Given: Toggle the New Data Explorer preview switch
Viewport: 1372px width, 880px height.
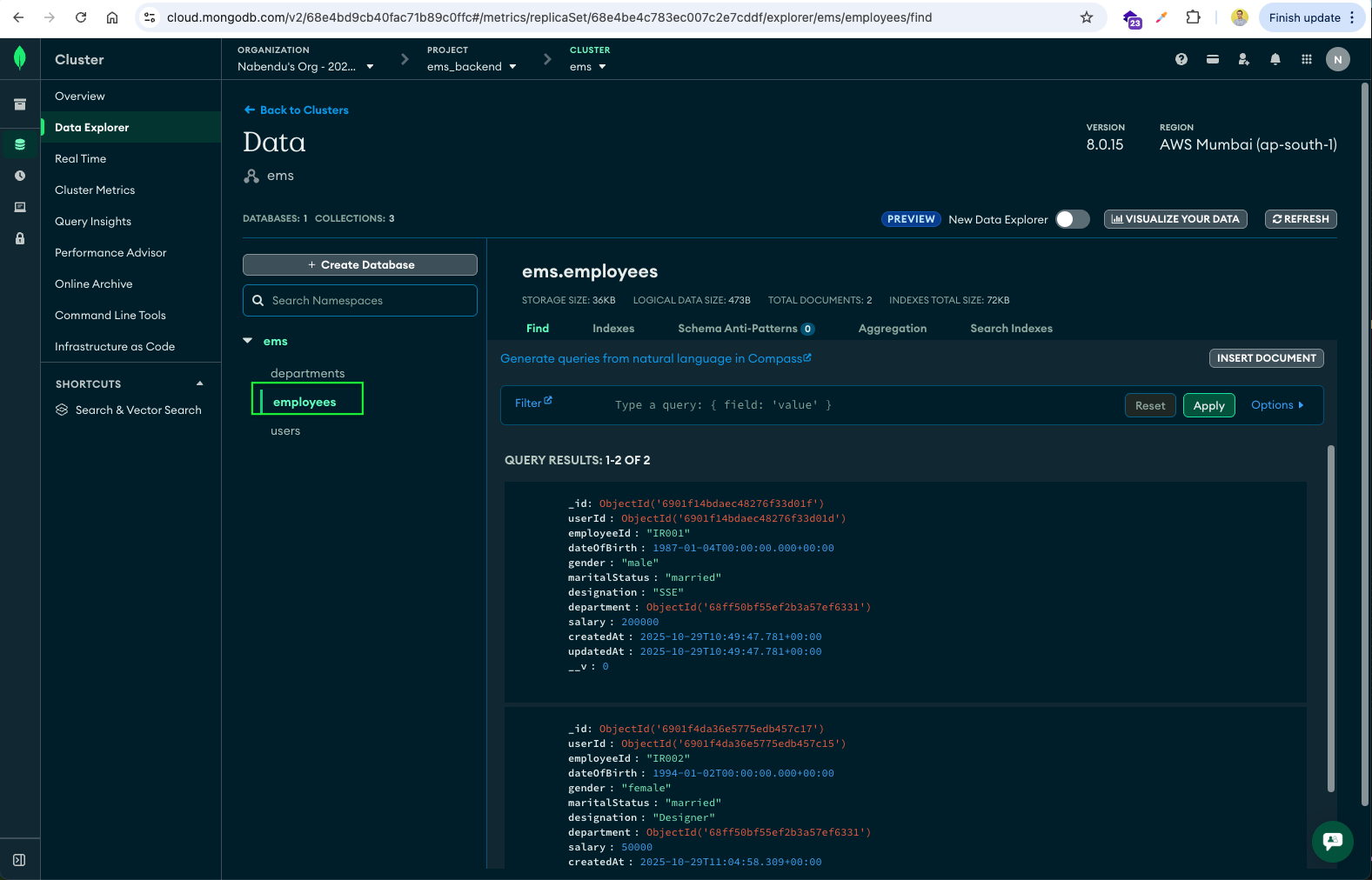Looking at the screenshot, I should (1073, 219).
